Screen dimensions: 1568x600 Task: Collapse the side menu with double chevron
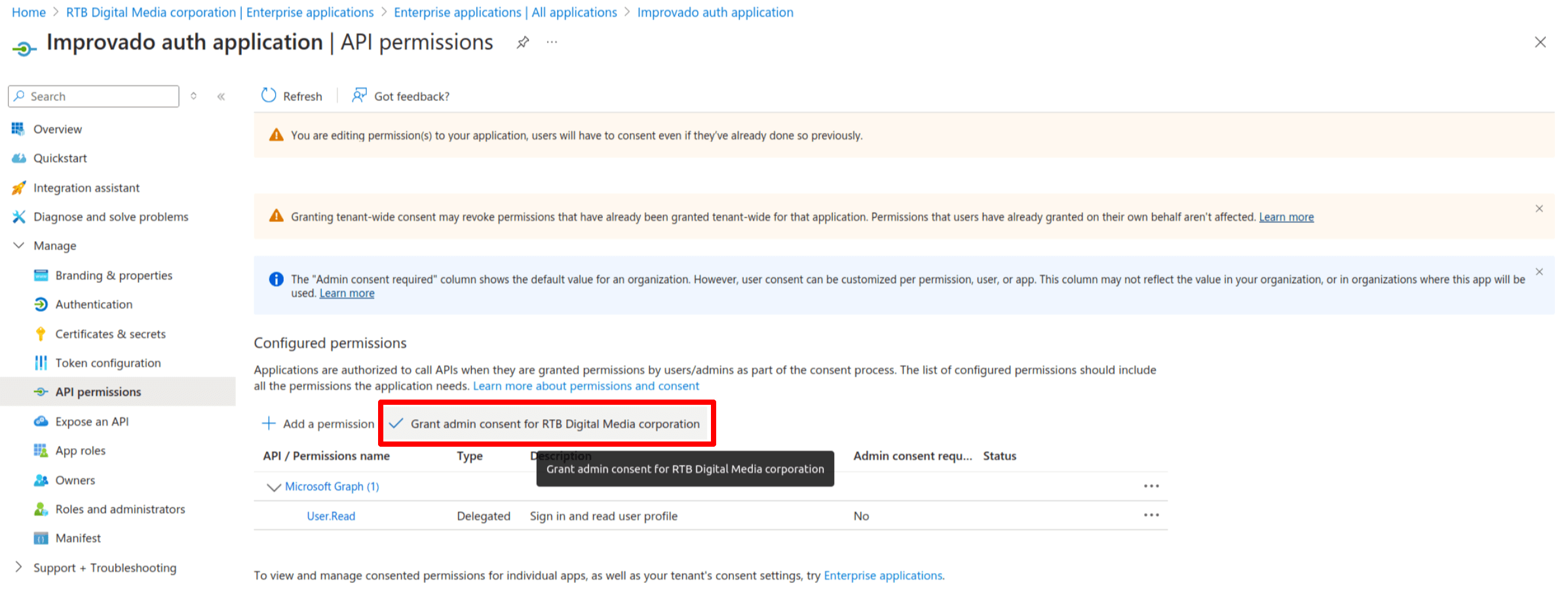(x=221, y=96)
